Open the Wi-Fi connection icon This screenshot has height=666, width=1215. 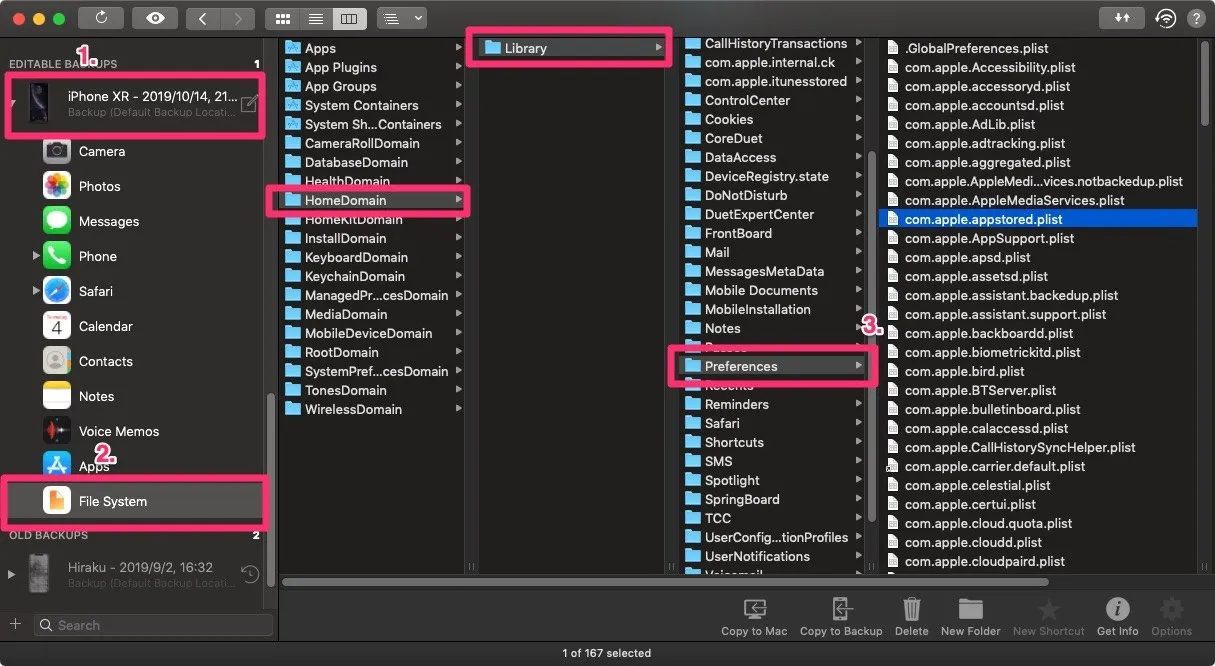pos(1164,18)
